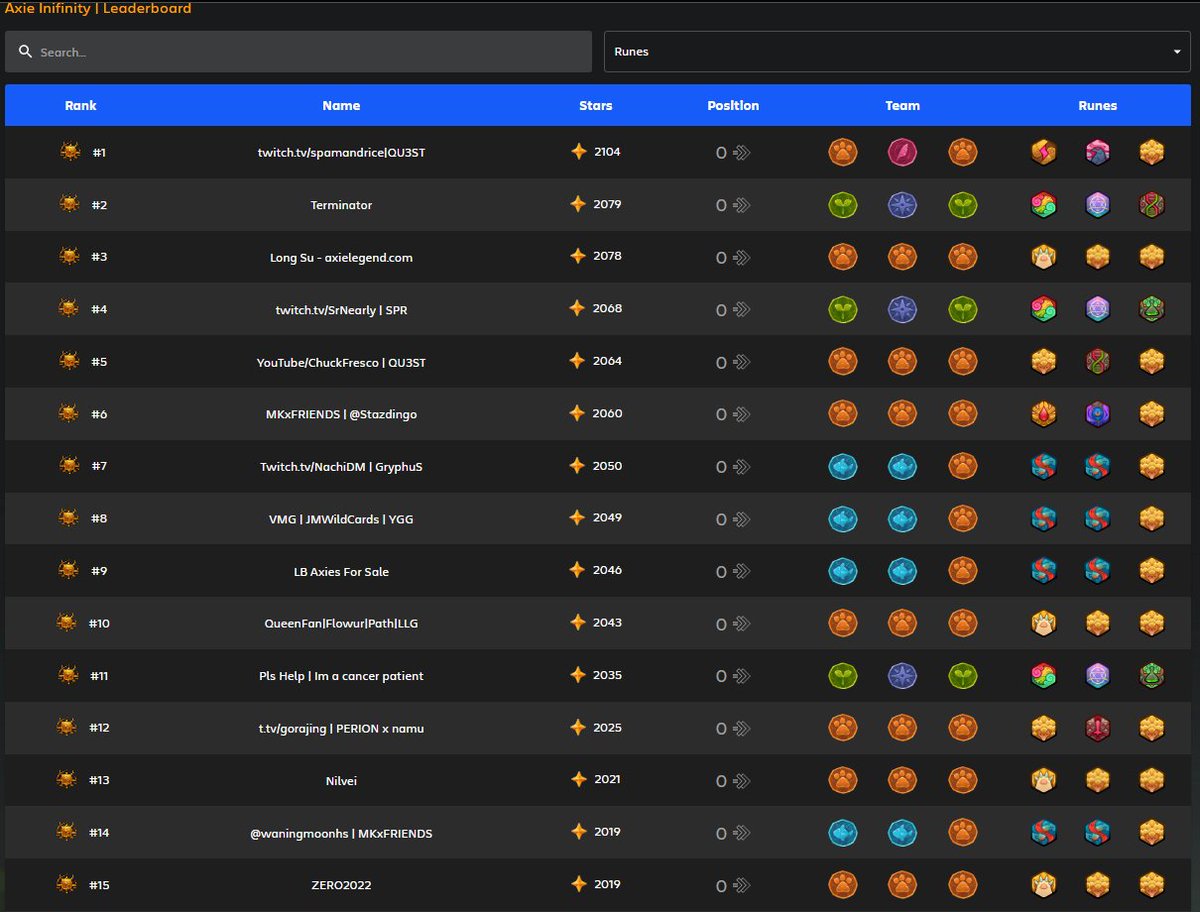This screenshot has width=1200, height=912.
Task: Click the name LB Axies For Sale
Action: point(341,571)
